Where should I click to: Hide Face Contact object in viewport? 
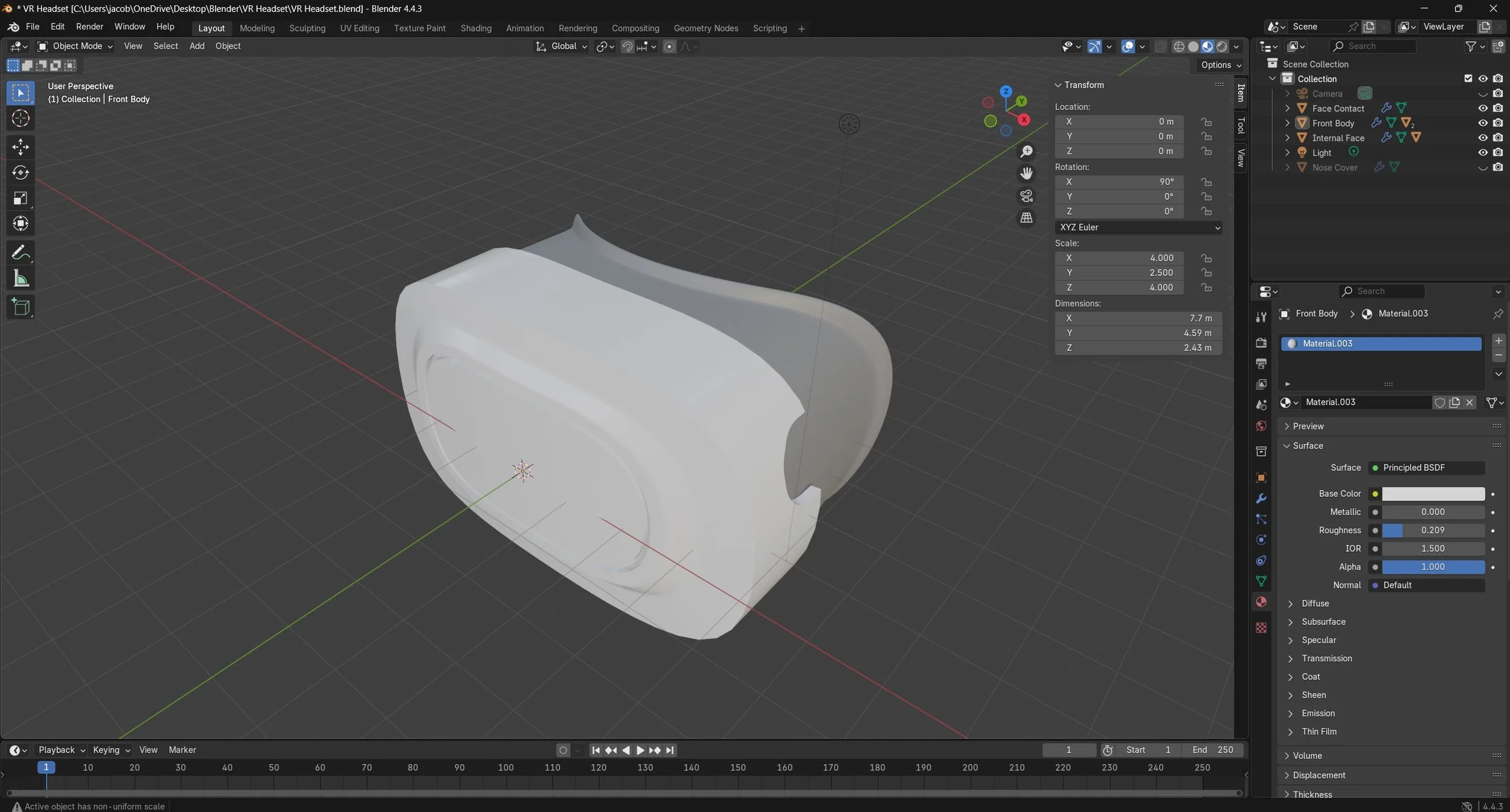click(1482, 108)
